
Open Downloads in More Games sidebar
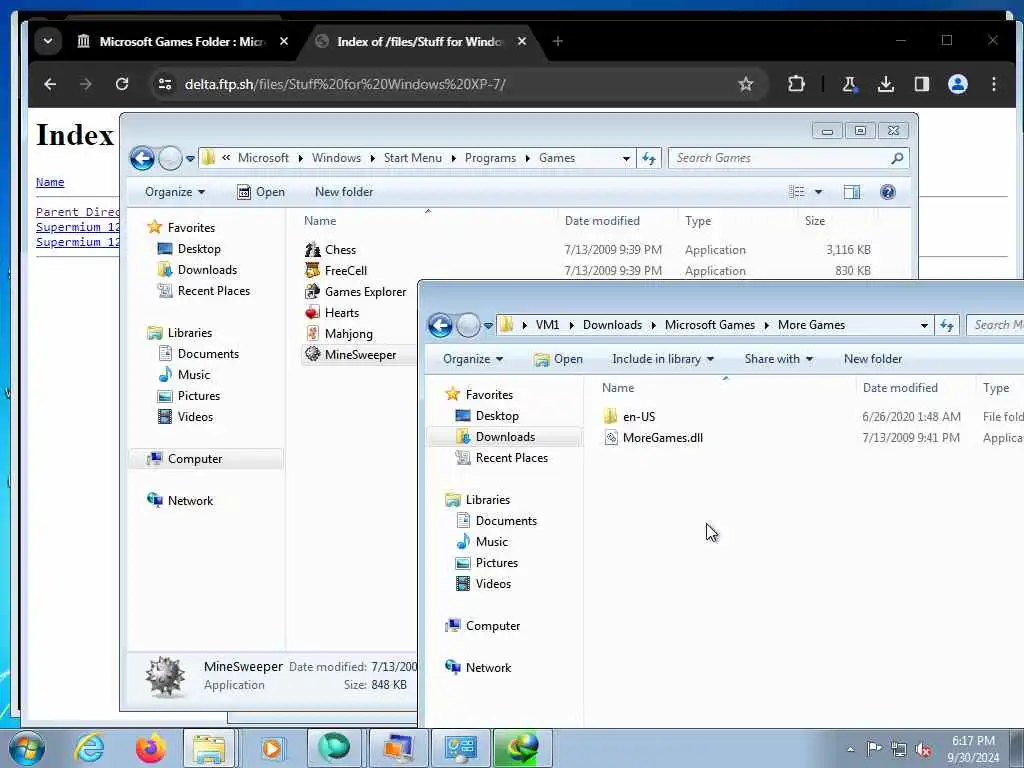point(496,437)
